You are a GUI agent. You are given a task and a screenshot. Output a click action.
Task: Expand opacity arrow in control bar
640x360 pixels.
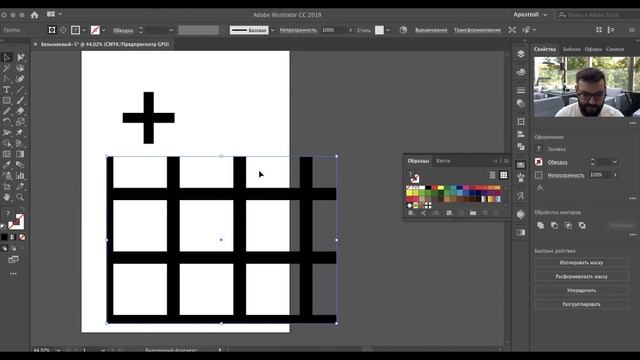tap(350, 30)
